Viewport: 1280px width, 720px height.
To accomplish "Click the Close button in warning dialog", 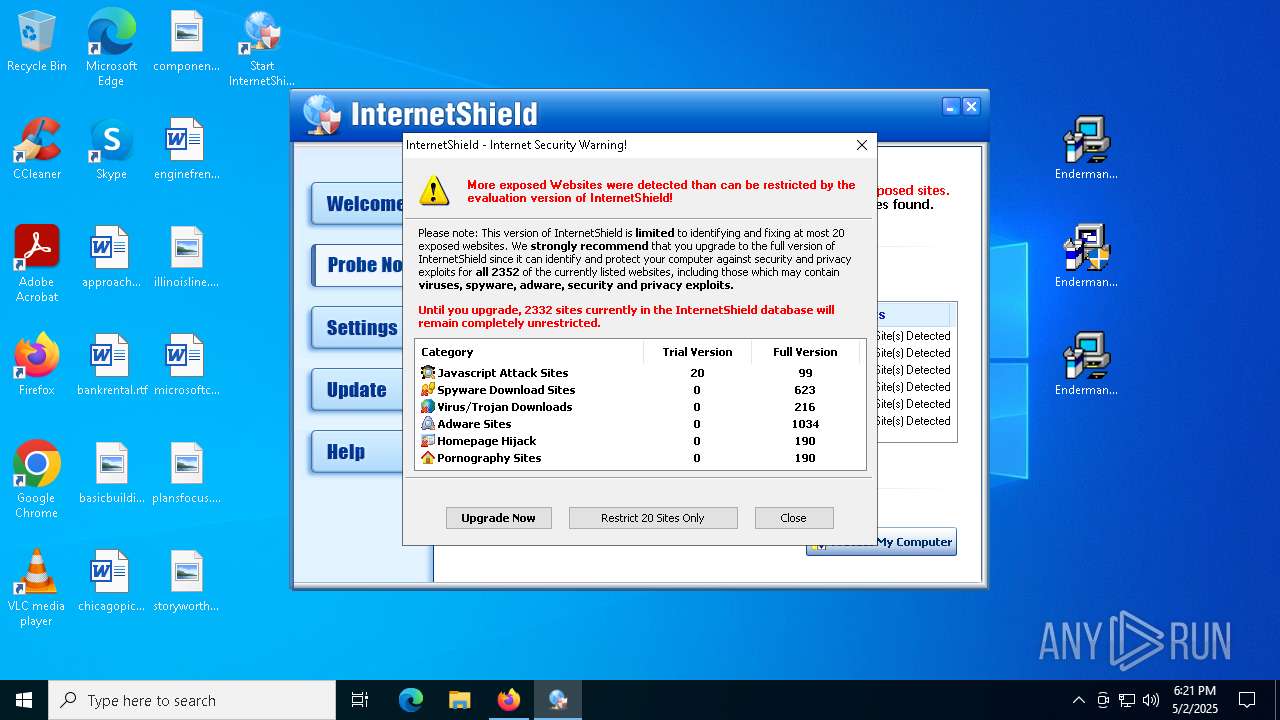I will (x=794, y=518).
